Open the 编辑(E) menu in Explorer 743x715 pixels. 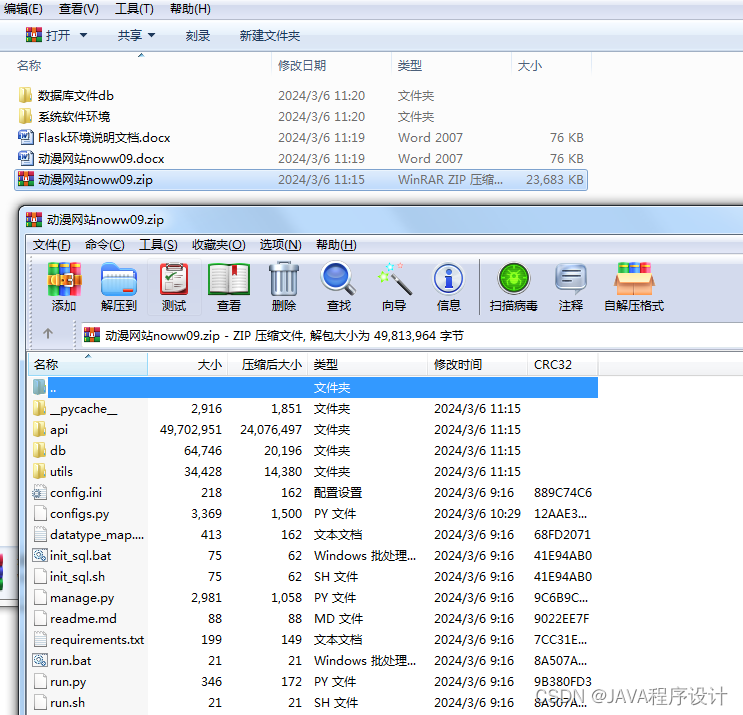pyautogui.click(x=23, y=9)
